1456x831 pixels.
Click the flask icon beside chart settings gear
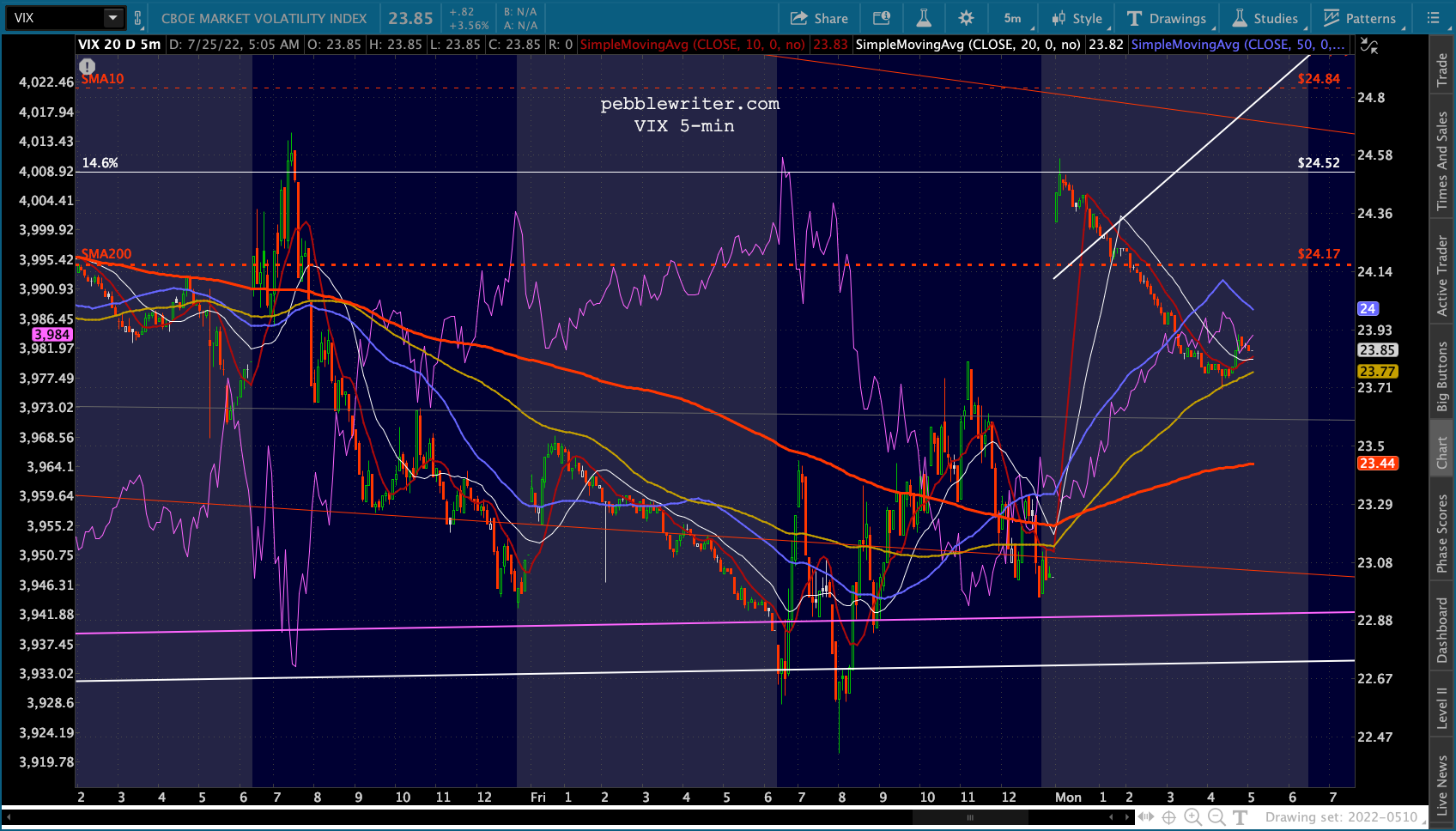click(x=924, y=18)
